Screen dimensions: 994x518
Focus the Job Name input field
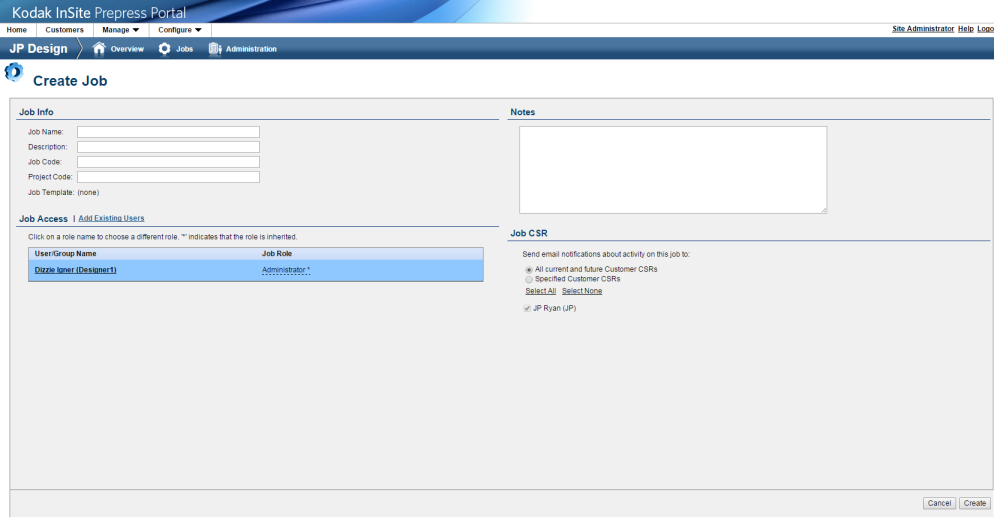168,132
